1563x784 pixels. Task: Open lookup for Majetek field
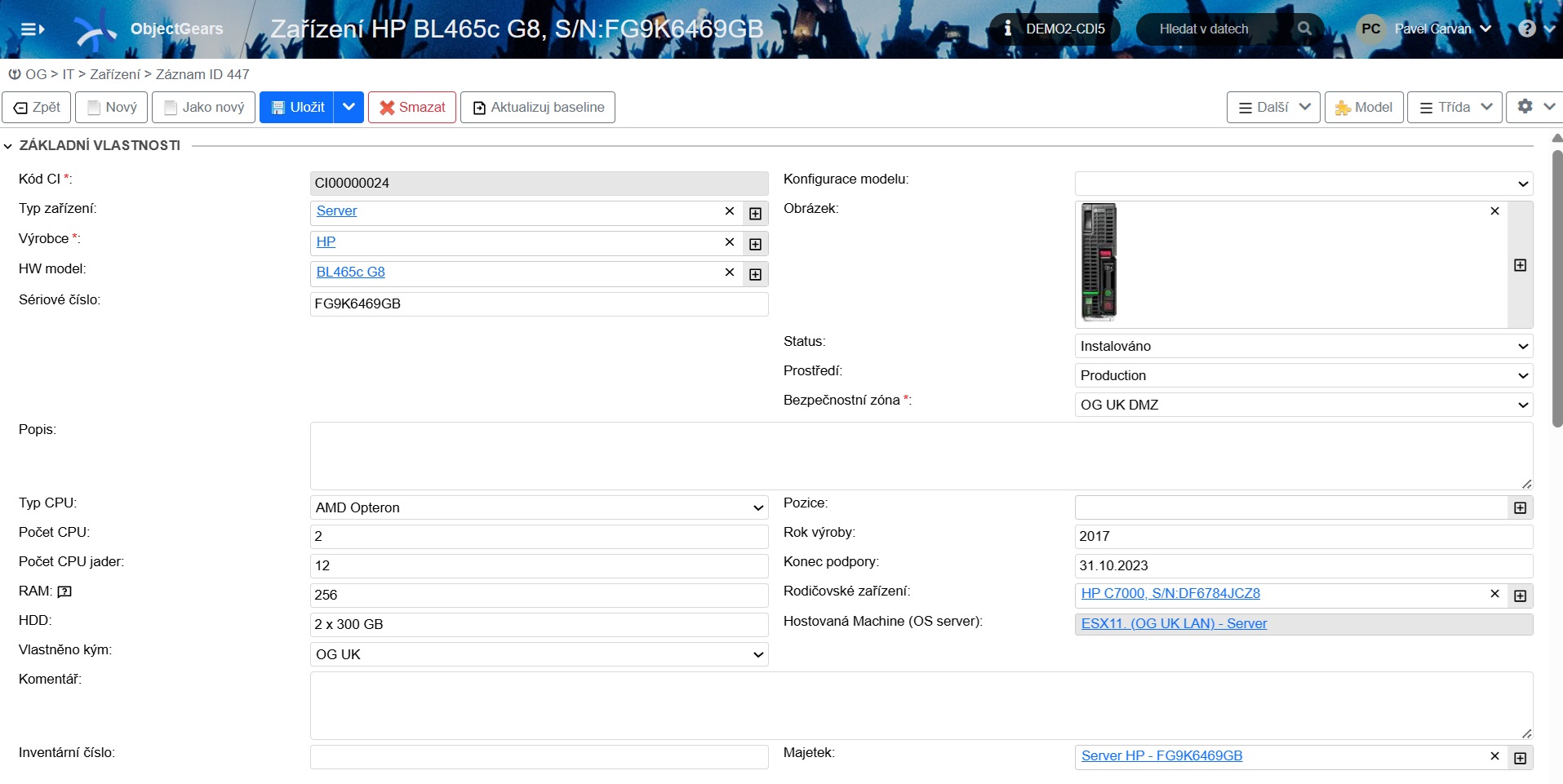click(1520, 758)
